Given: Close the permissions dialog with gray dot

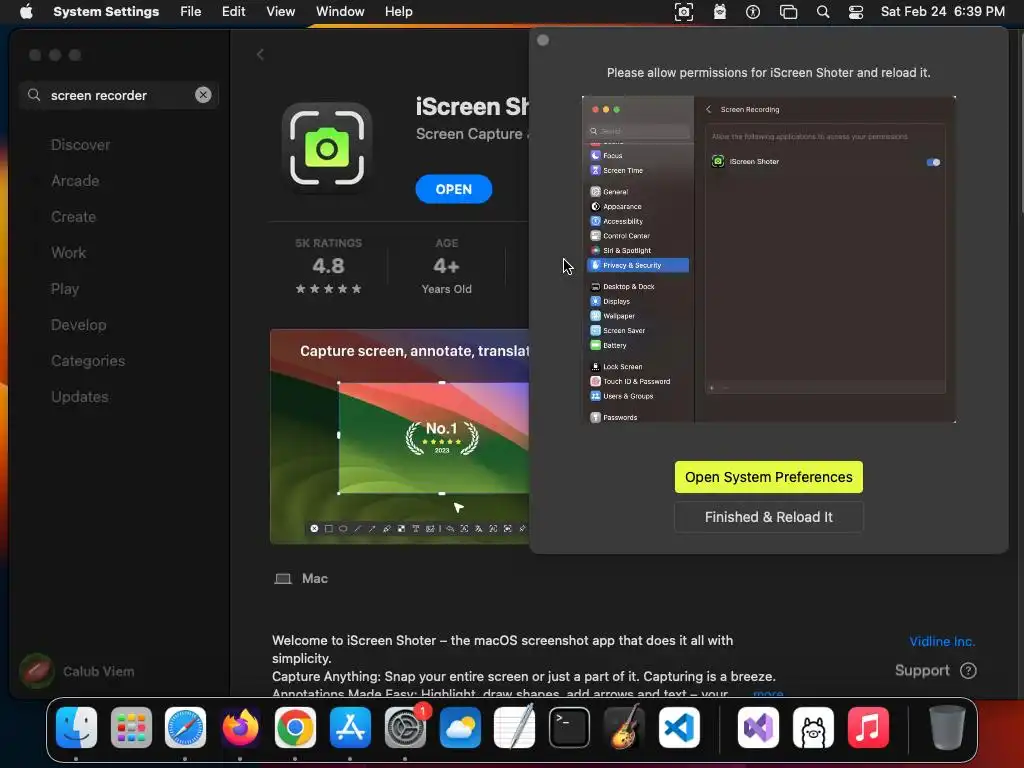Looking at the screenshot, I should coord(543,40).
